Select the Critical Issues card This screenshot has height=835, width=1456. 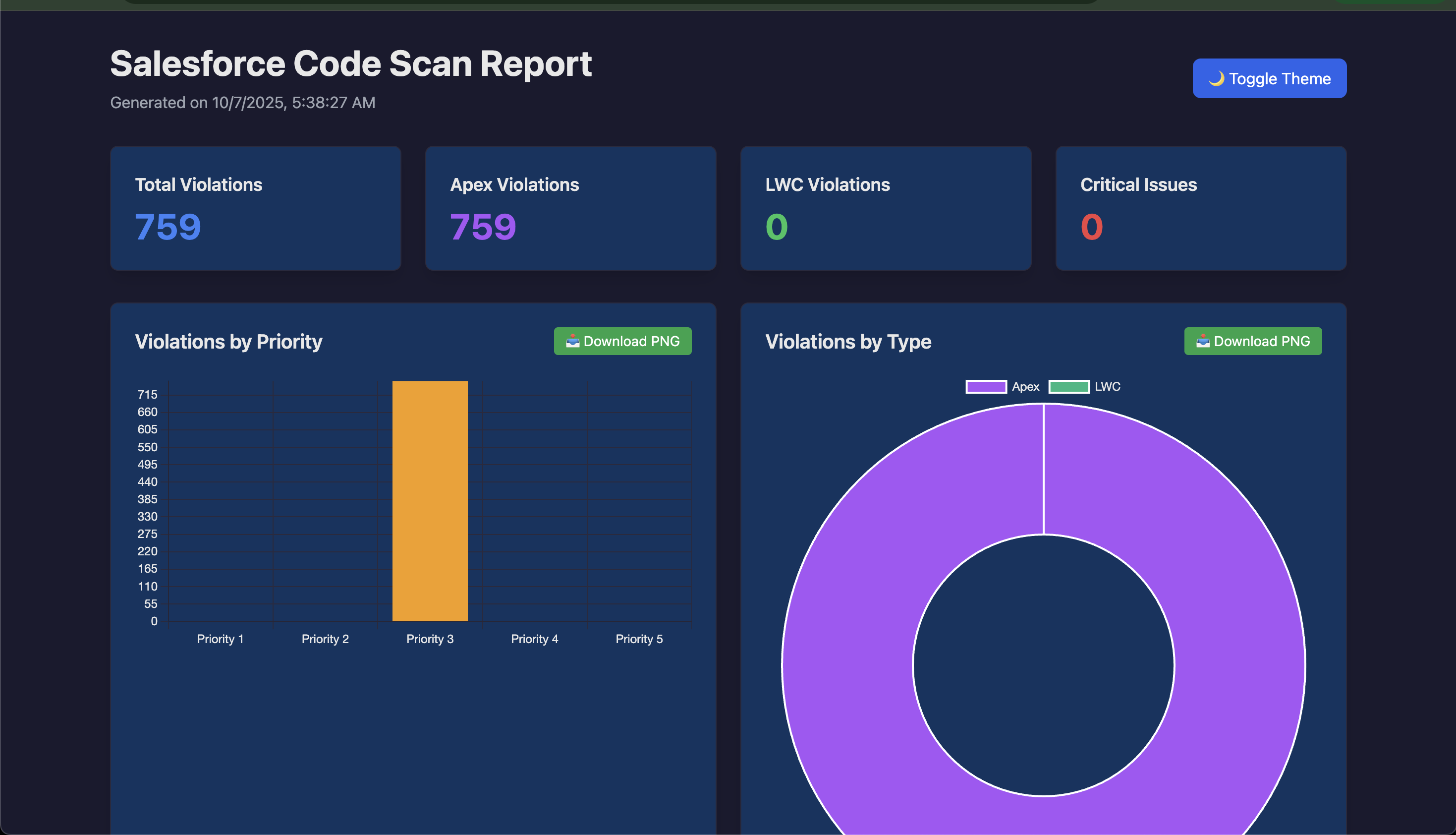coord(1201,208)
